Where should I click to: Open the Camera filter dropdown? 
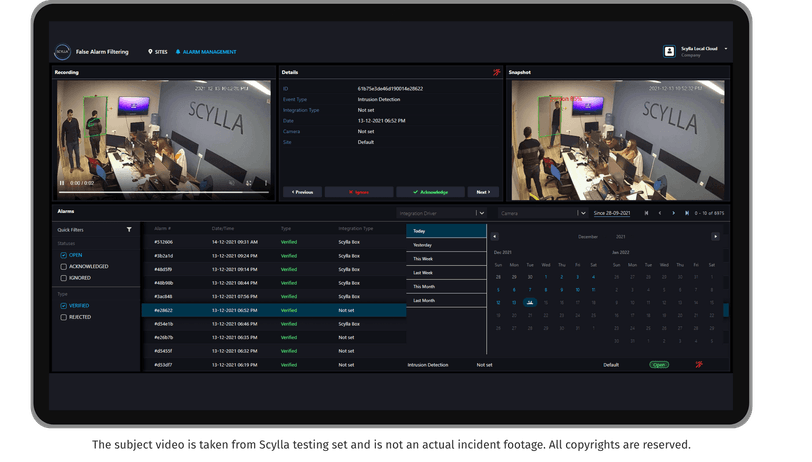click(x=543, y=213)
